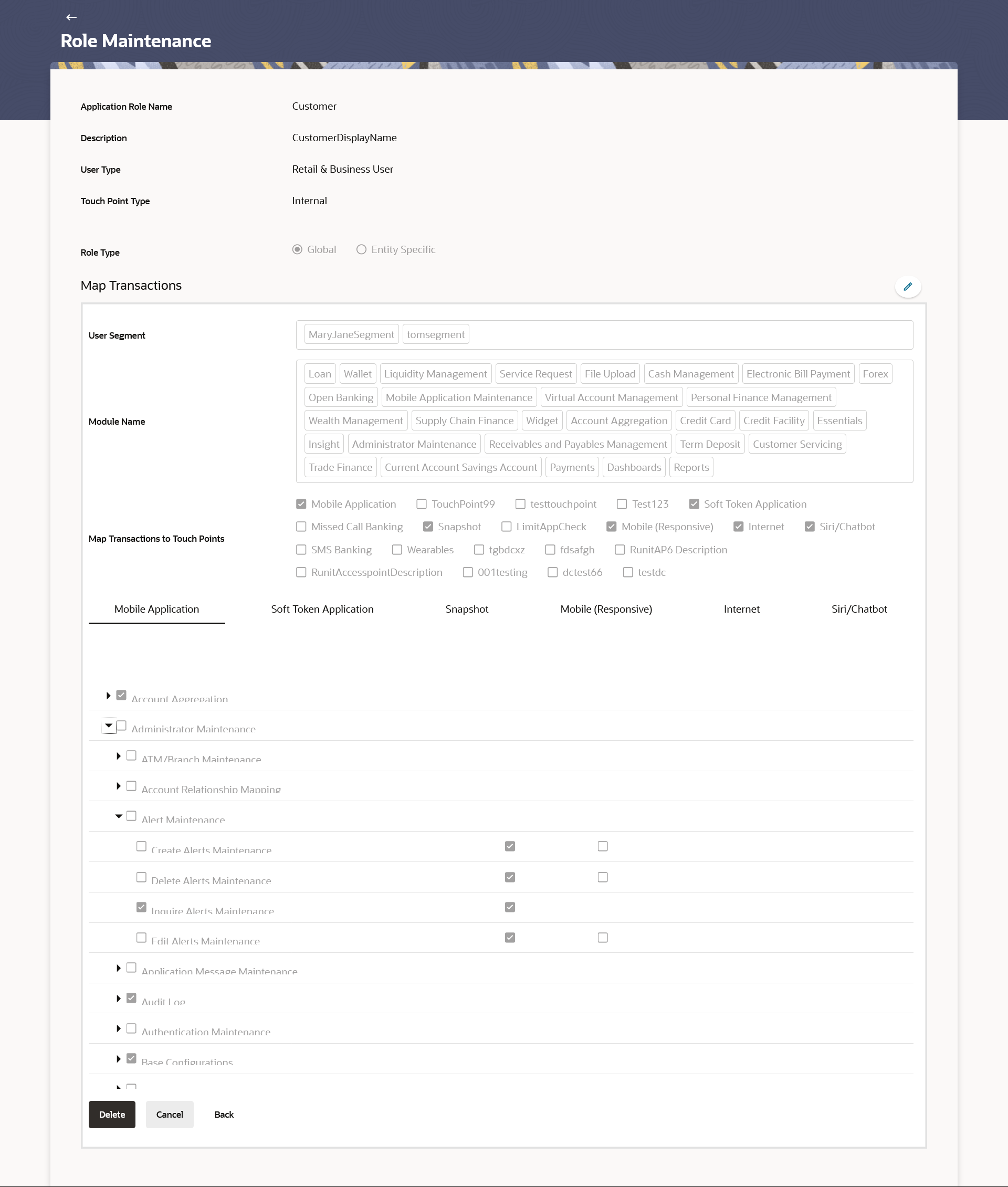Image resolution: width=1008 pixels, height=1187 pixels.
Task: Uncheck the Snapshot touch point checkbox
Action: tap(428, 527)
